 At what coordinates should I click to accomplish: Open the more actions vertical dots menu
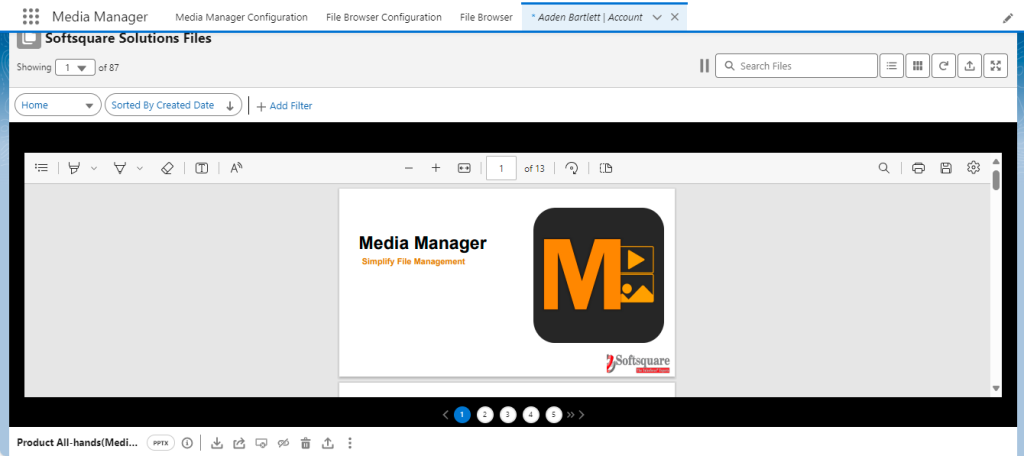[350, 443]
